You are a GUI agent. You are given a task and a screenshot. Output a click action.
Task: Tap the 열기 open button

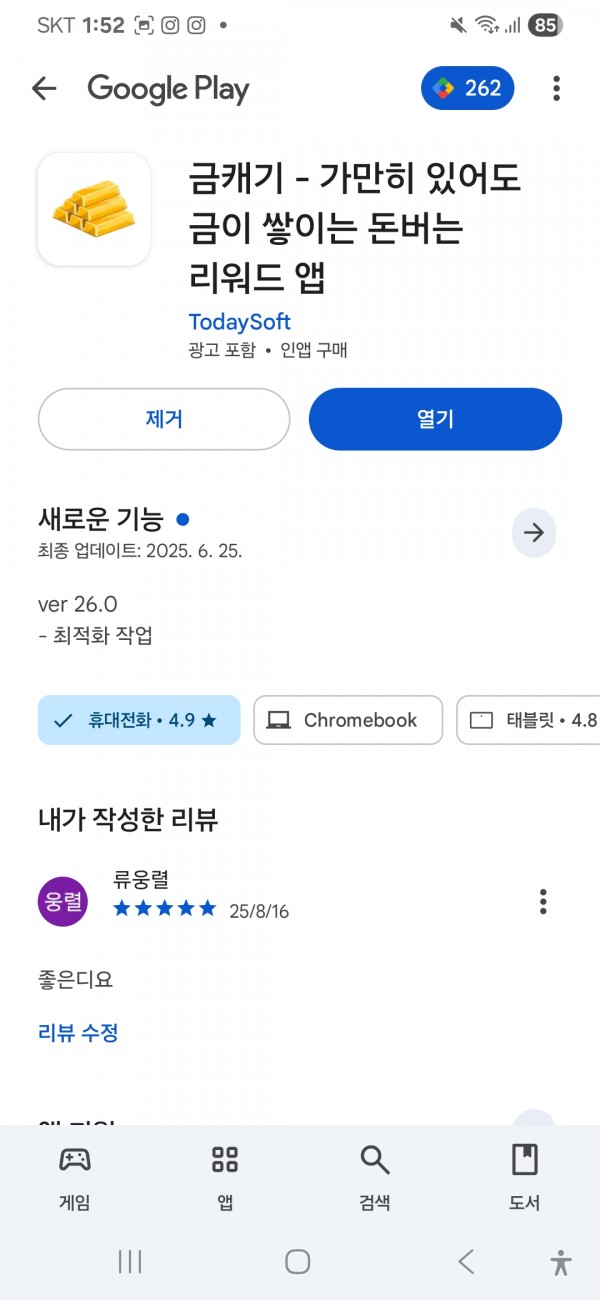click(435, 419)
